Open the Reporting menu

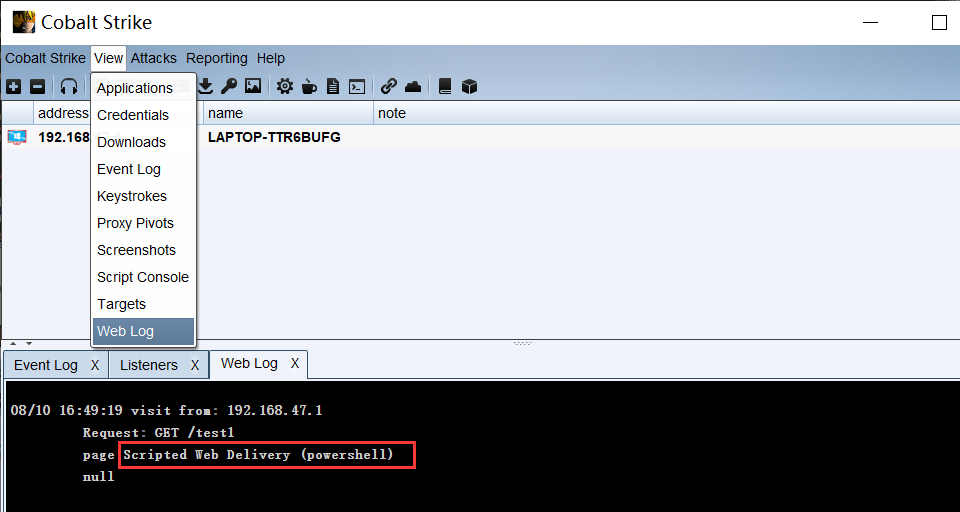(x=216, y=58)
